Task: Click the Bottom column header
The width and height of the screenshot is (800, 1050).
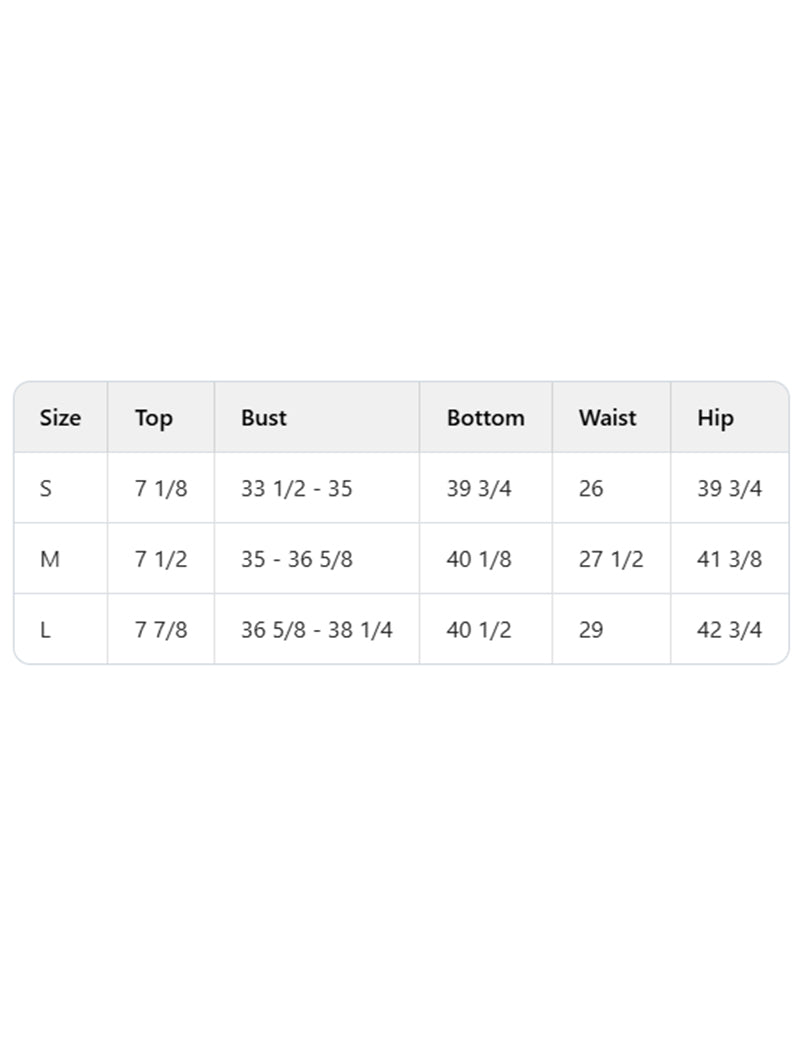Action: point(485,418)
